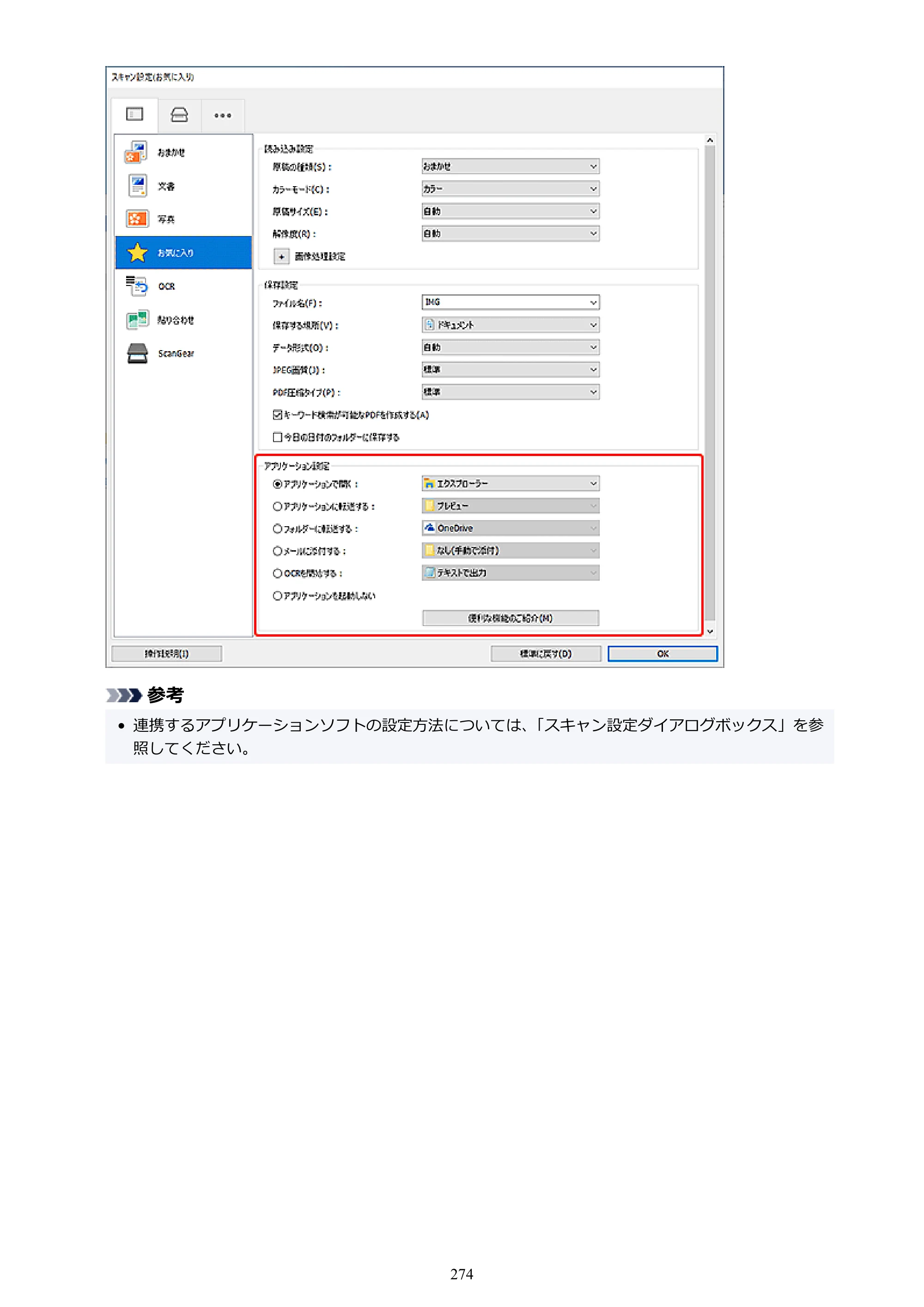The width and height of the screenshot is (924, 1307).
Task: Select アプリケーションに転送する radio button
Action: pos(277,506)
